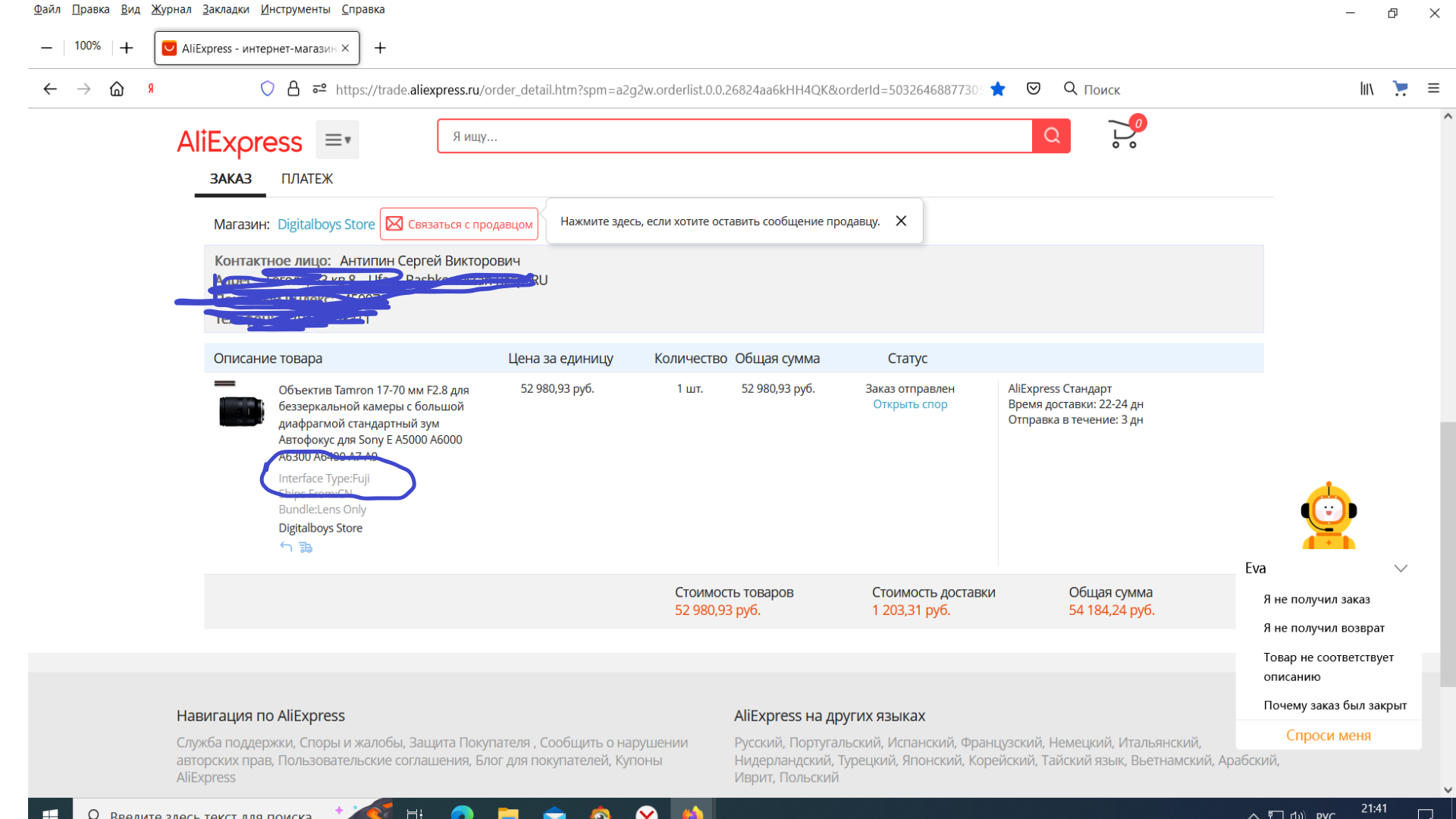The image size is (1456, 819).
Task: Open the tracking protection shield icon
Action: tap(267, 89)
